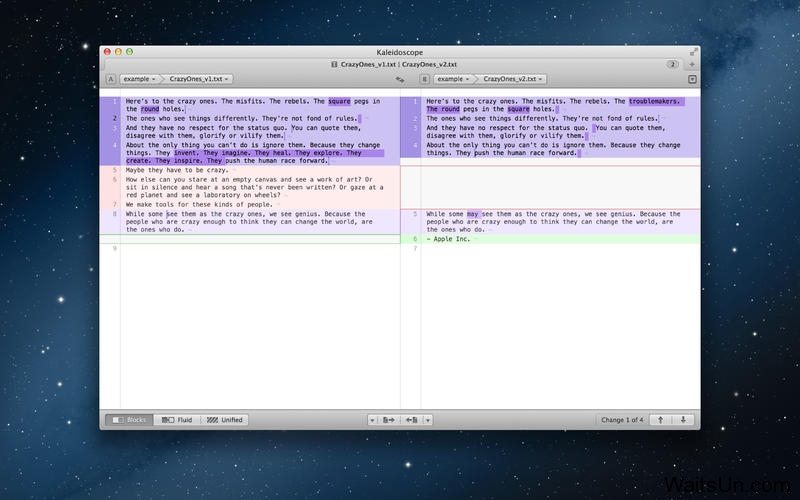This screenshot has width=800, height=500.
Task: Open the right example folder dropdown
Action: pos(455,78)
